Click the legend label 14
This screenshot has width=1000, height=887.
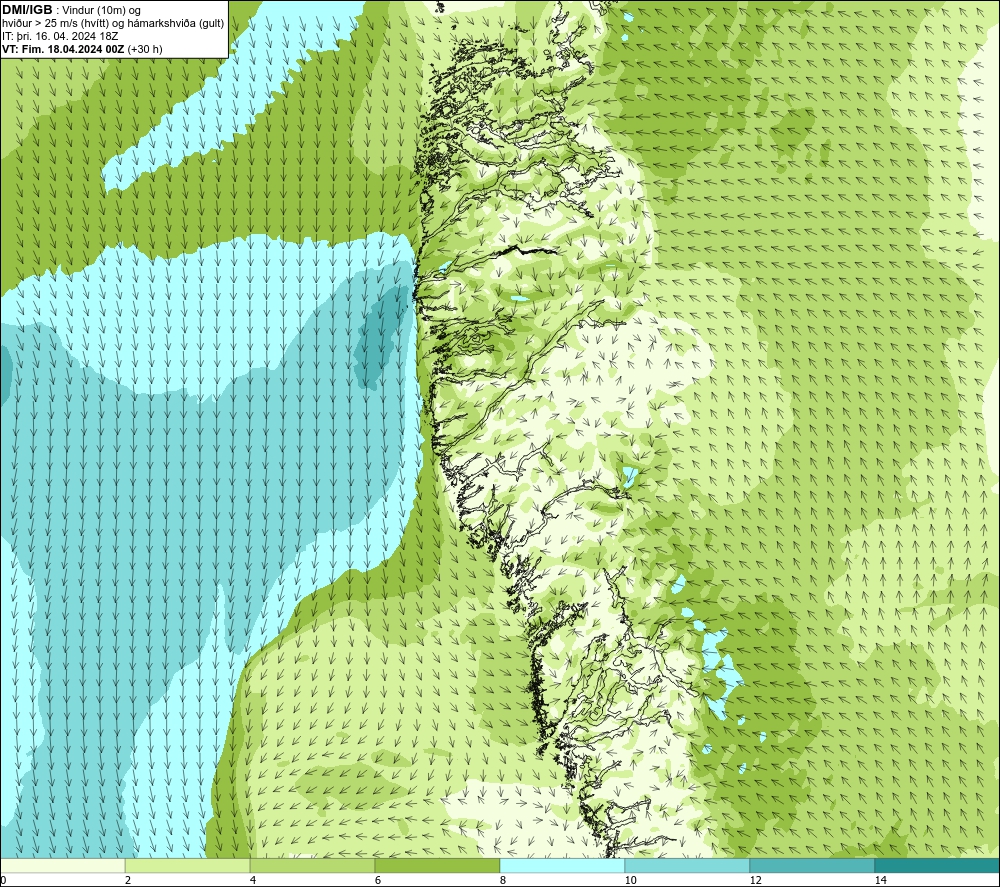tap(880, 881)
